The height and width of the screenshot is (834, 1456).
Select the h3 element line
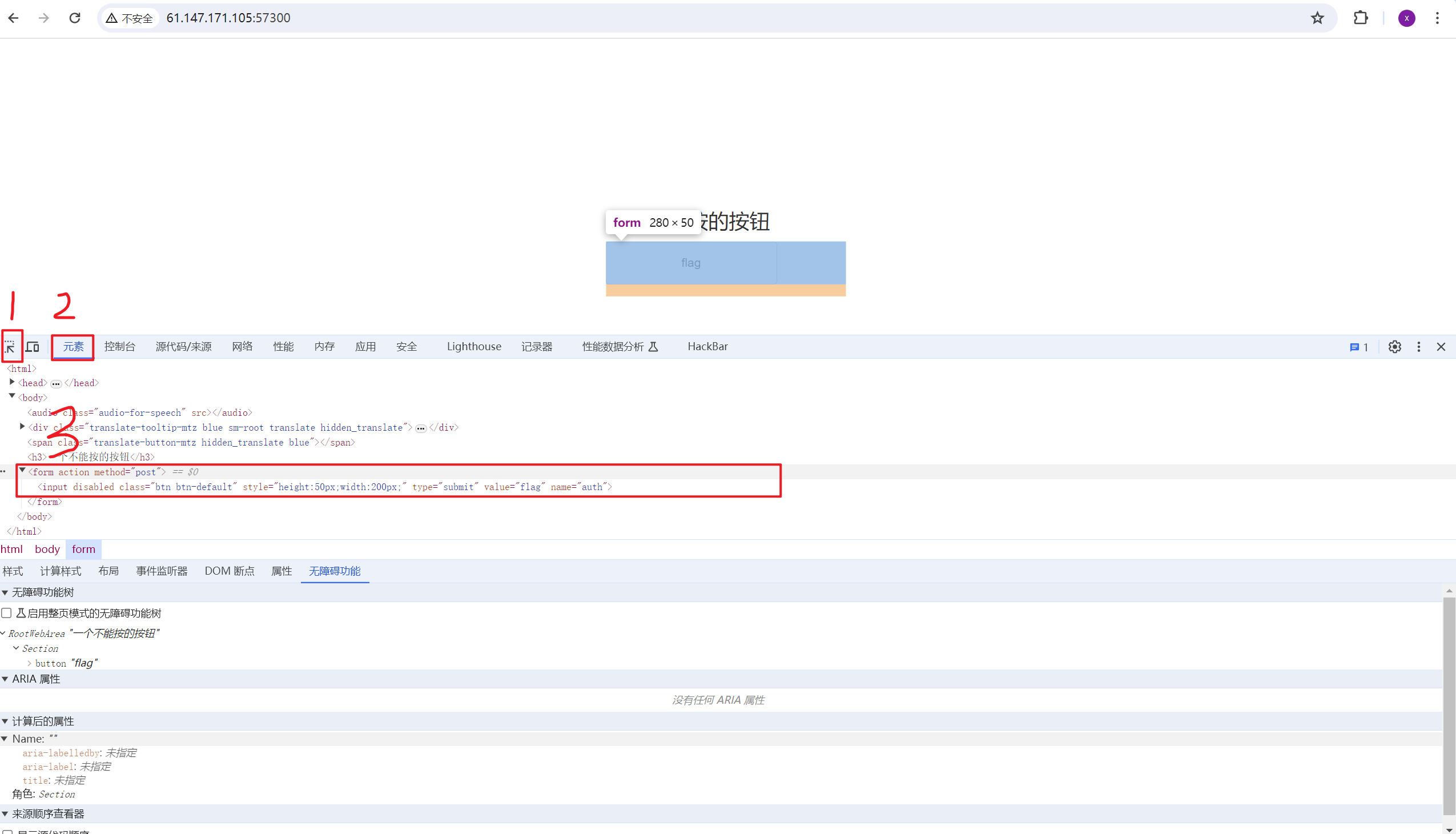91,457
